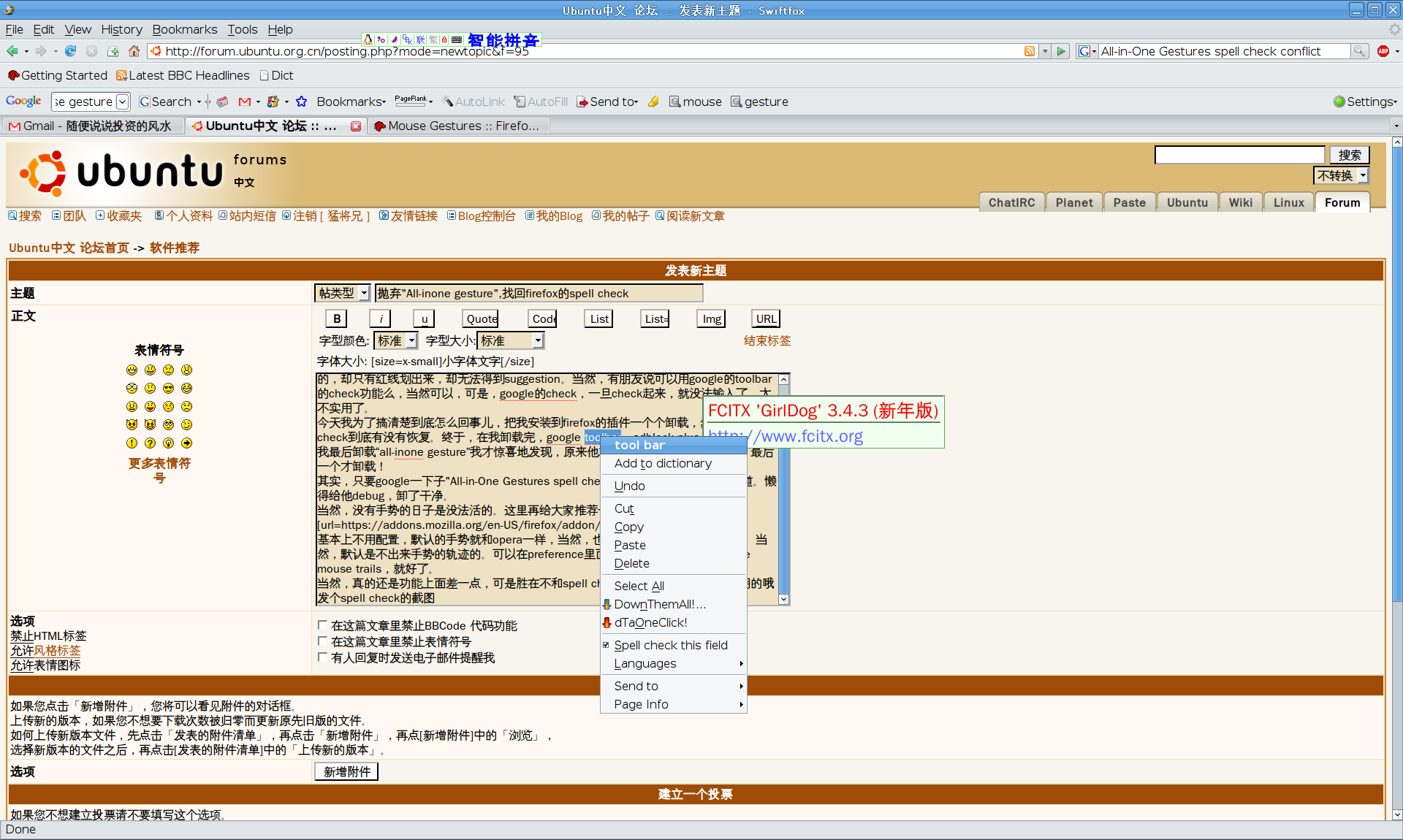Click the news icon next to Search on the Google toolbar
The width and height of the screenshot is (1403, 840).
223,102
